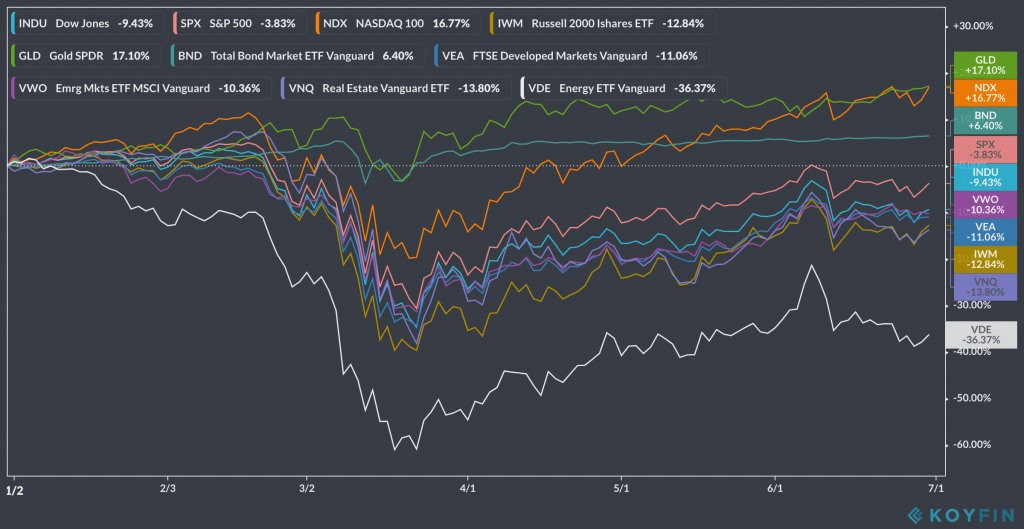The image size is (1024, 529).
Task: Click the 6/1 date on the time axis
Action: 774,489
